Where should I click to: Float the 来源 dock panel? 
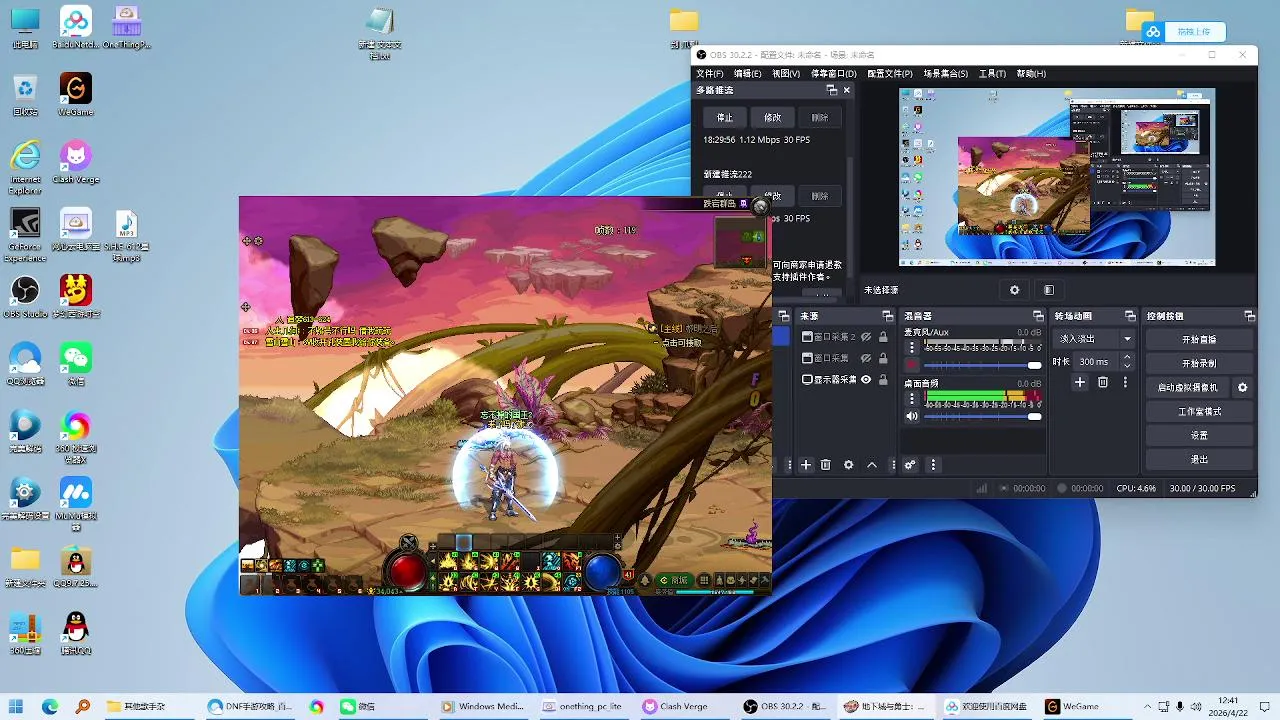[x=886, y=316]
